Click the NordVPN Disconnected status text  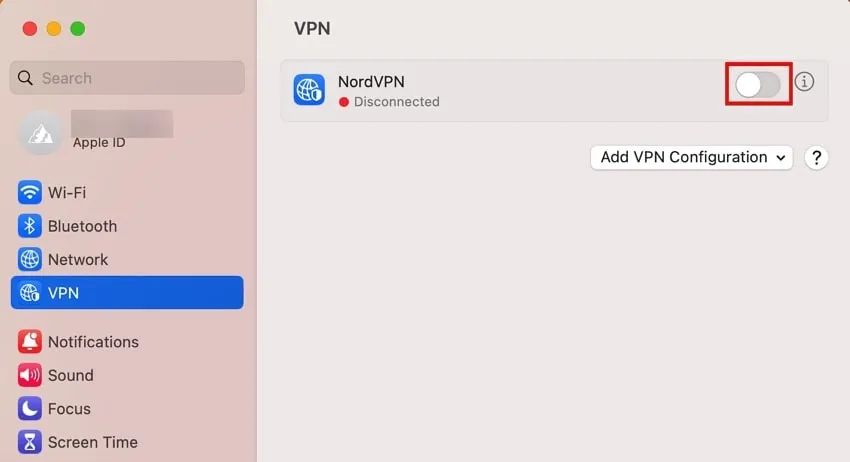pyautogui.click(x=396, y=102)
